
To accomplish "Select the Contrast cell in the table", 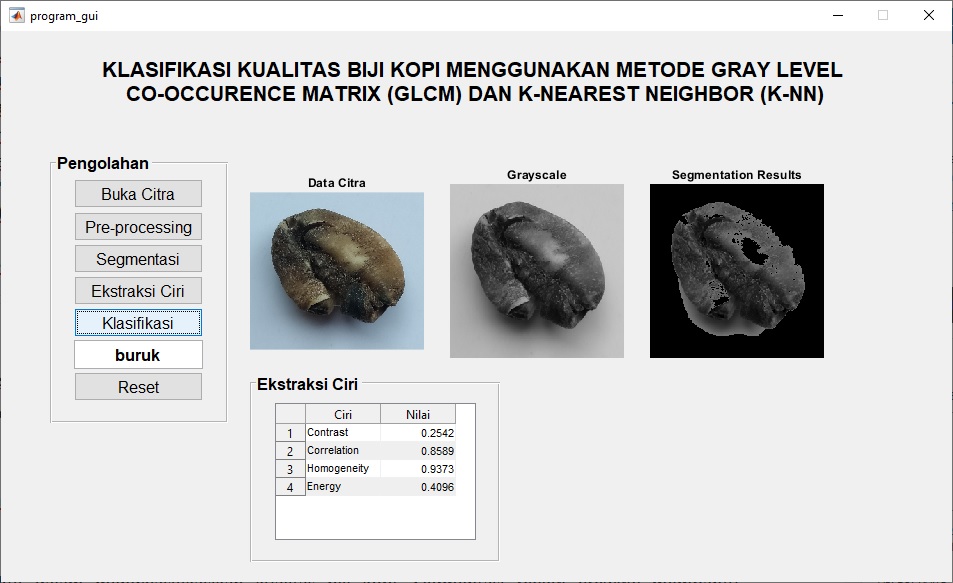I will pos(342,433).
